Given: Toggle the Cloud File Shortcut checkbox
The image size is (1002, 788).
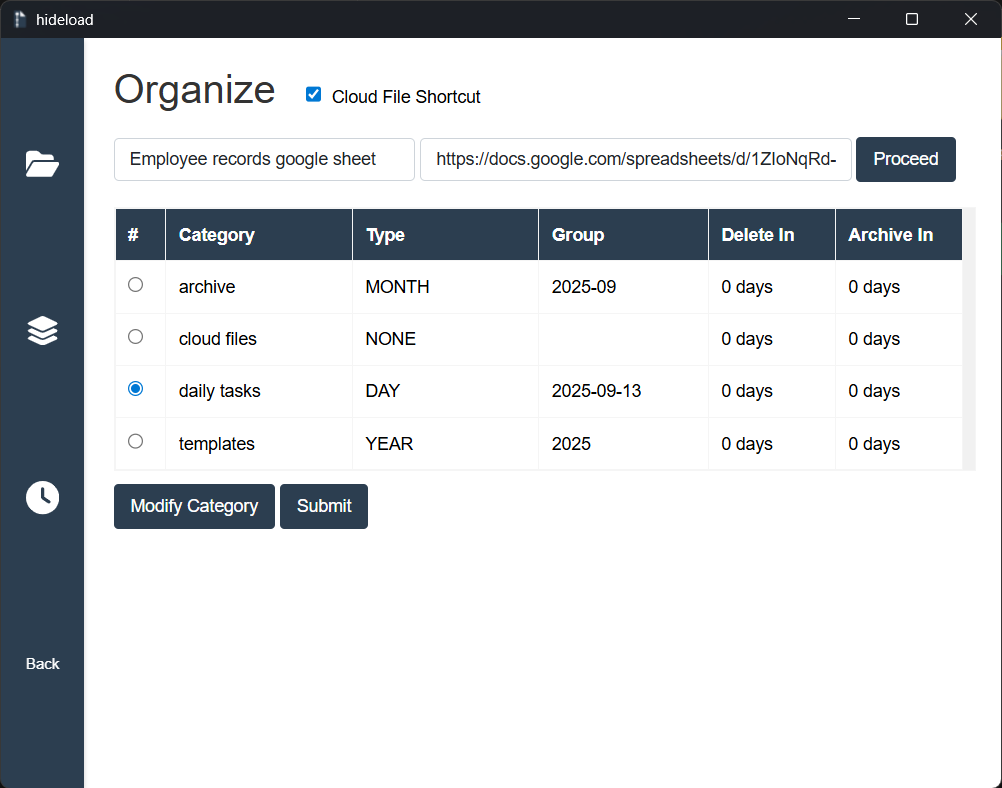Looking at the screenshot, I should coord(313,94).
